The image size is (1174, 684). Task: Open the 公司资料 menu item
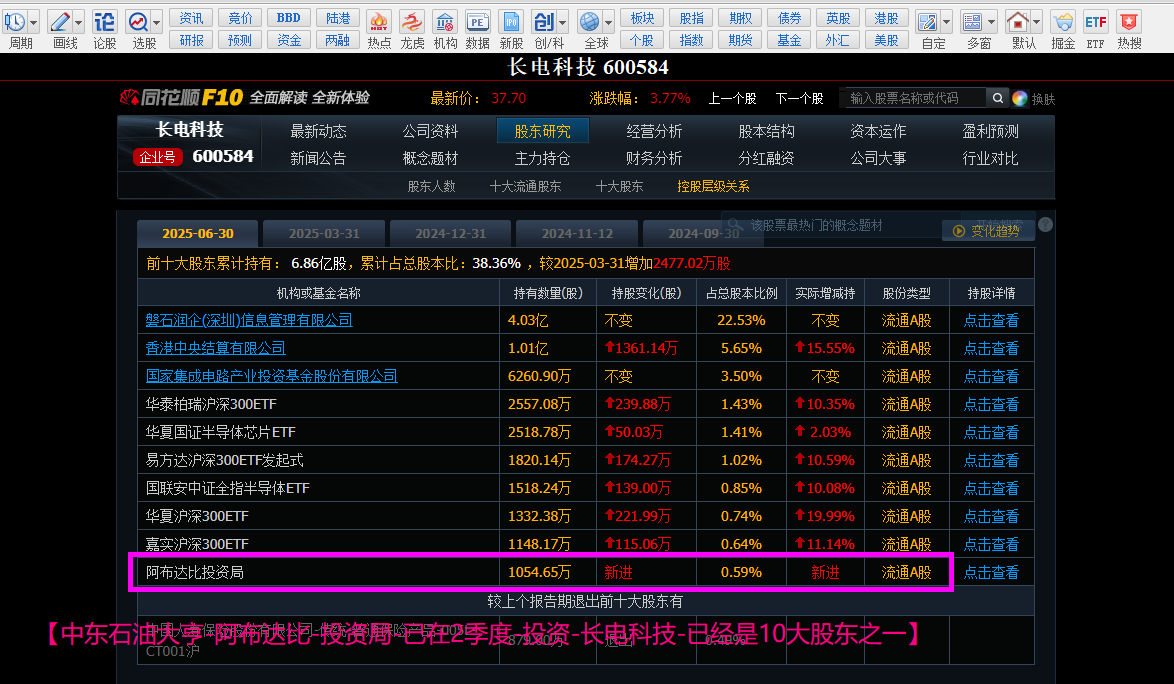430,131
